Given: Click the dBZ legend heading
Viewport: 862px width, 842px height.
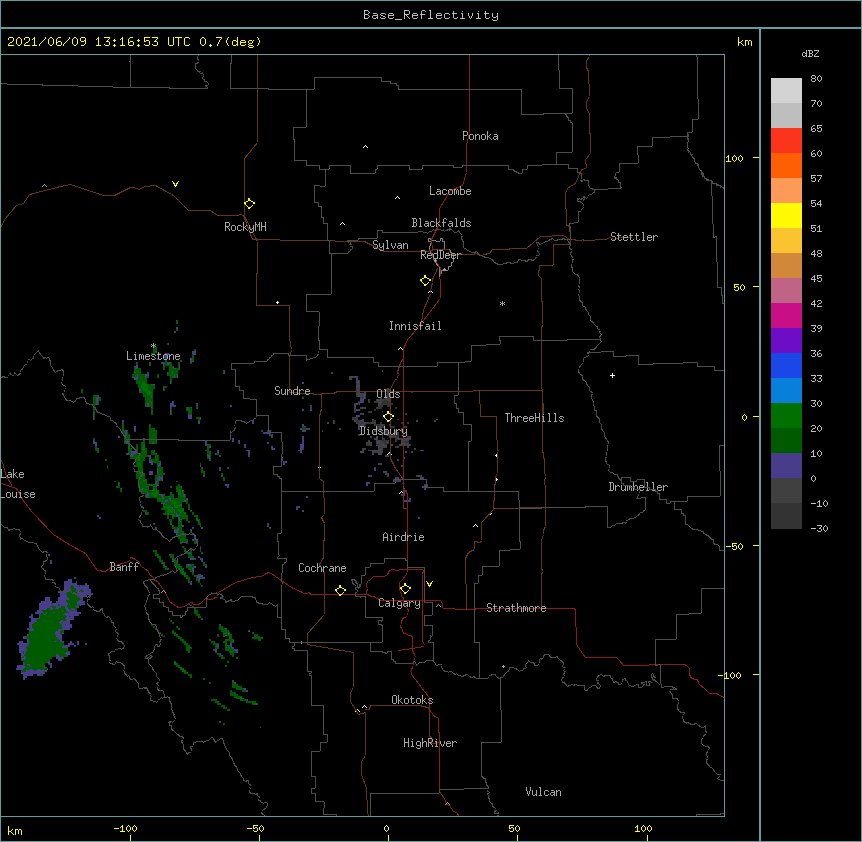Looking at the screenshot, I should point(810,54).
